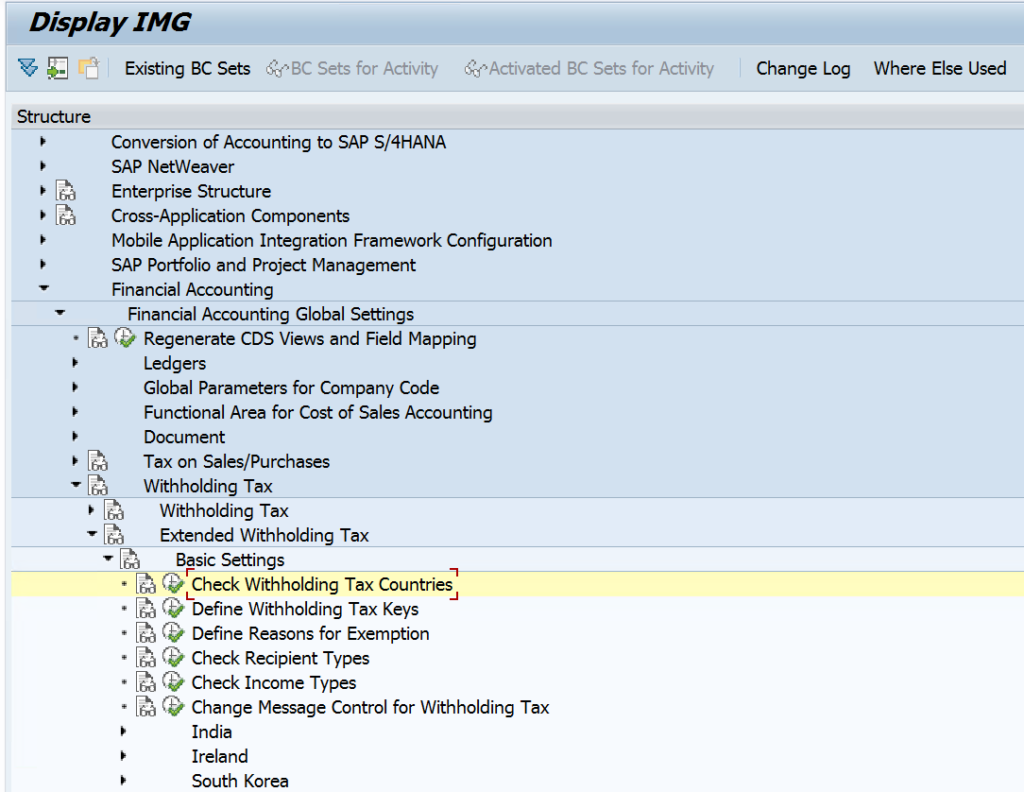Expand Conversion of Accounting to SAP S/4HANA node
1024x792 pixels.
click(x=43, y=141)
